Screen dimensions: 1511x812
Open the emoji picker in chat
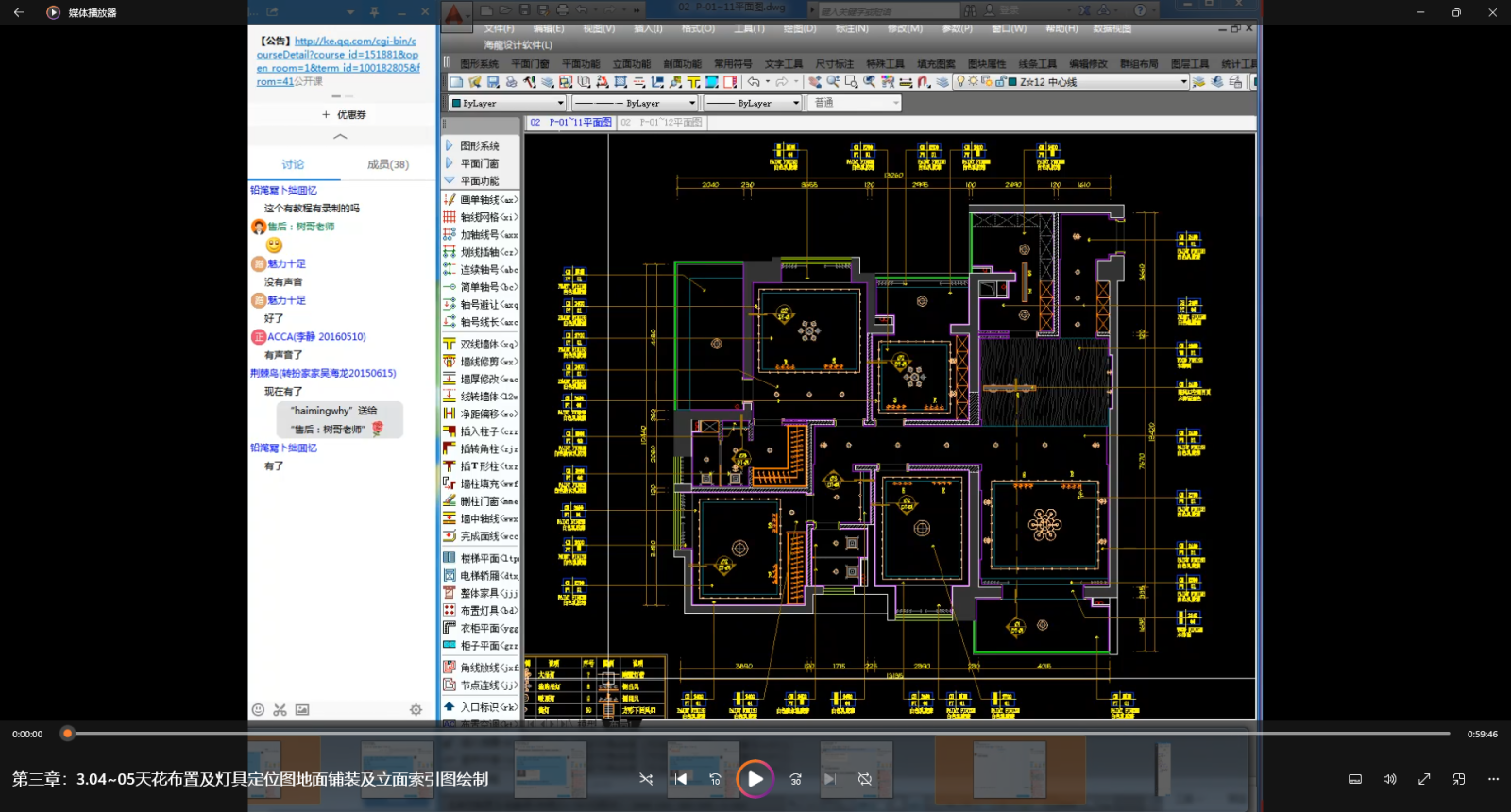coord(258,710)
